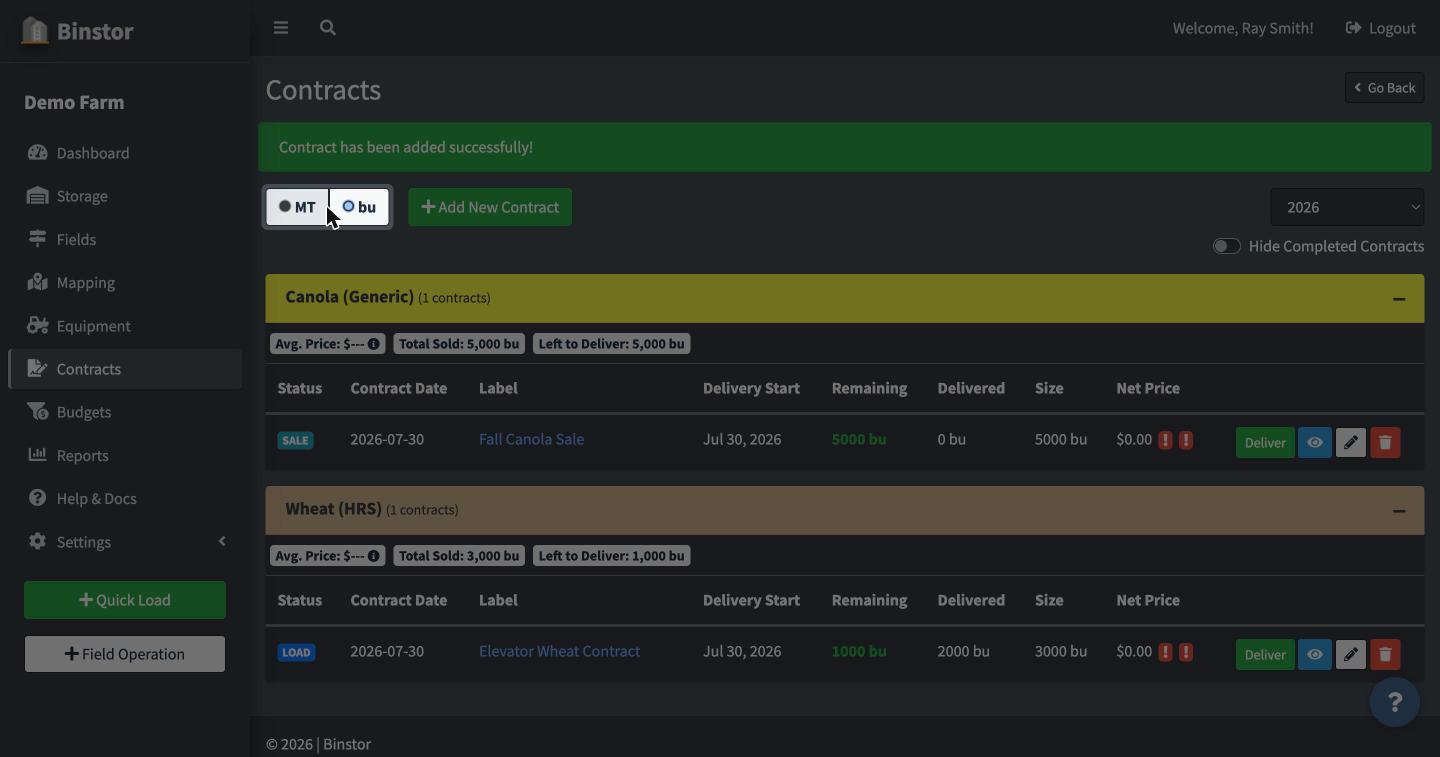
Task: Click info icon beside Wheat Avg. Price
Action: coord(374,556)
